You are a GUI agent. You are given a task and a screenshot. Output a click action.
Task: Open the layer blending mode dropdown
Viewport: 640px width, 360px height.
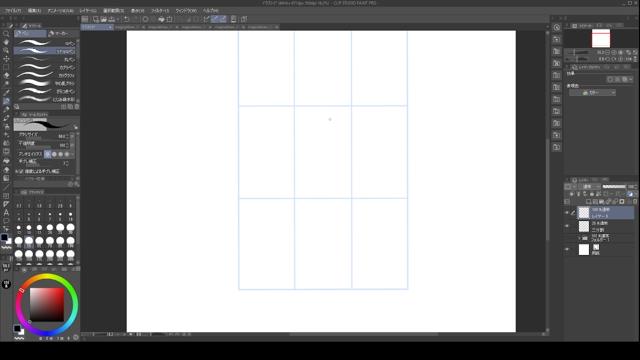click(591, 187)
